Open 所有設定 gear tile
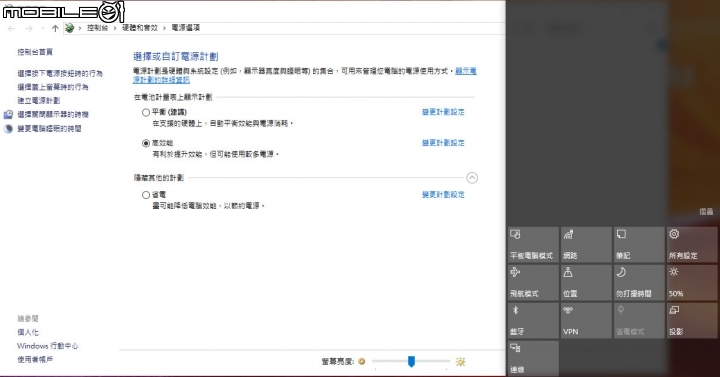 692,245
